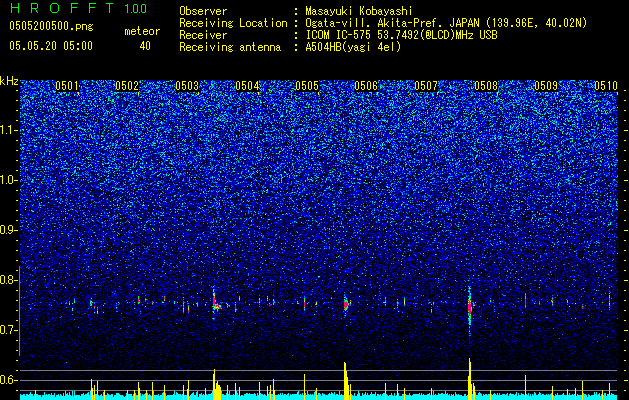Click the meteor echo just before 0506
This screenshot has width=629, height=400.
click(346, 305)
